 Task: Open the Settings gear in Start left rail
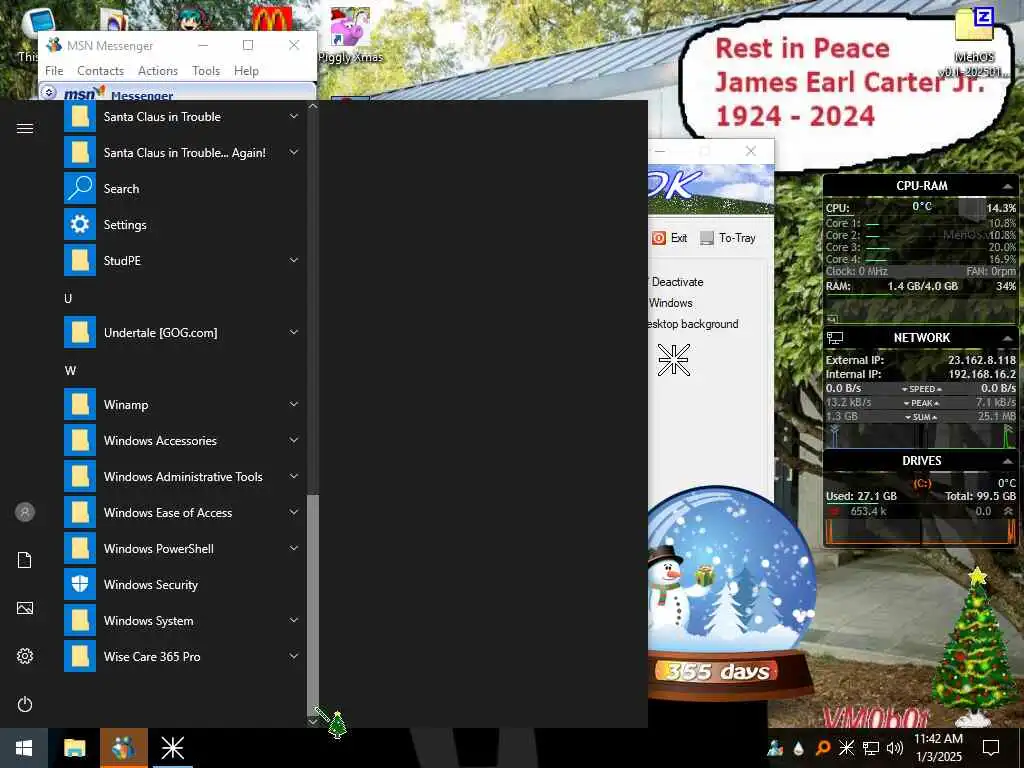click(x=25, y=656)
